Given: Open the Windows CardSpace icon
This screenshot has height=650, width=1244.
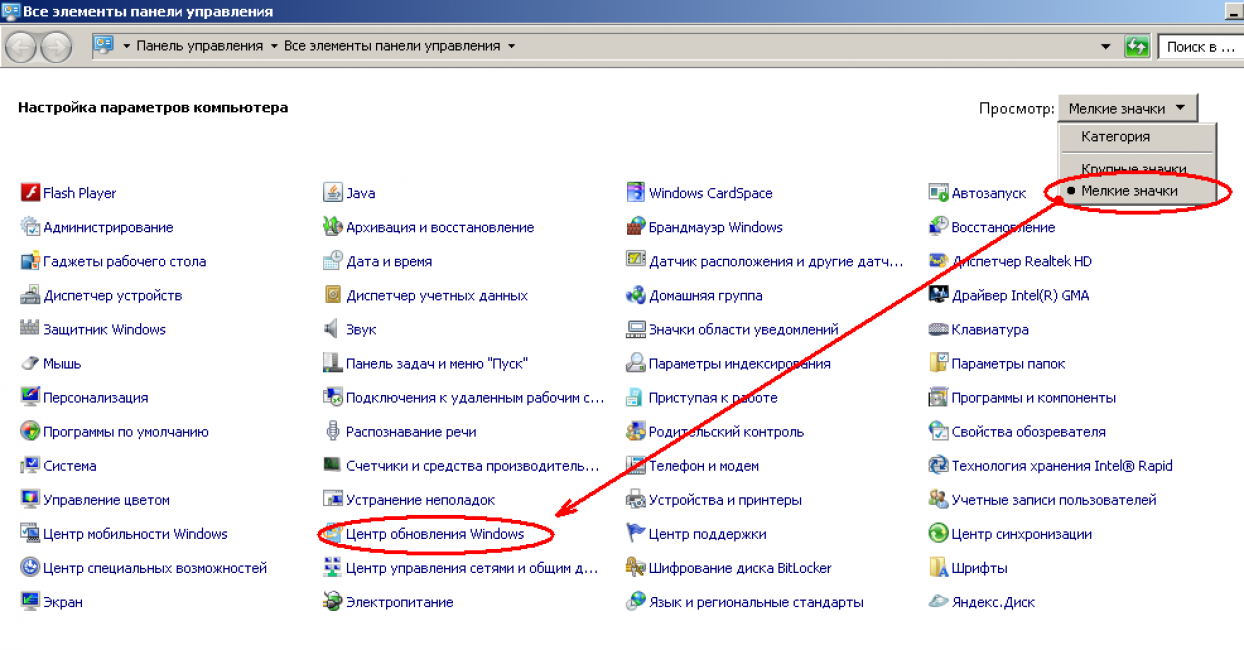Looking at the screenshot, I should click(x=635, y=193).
